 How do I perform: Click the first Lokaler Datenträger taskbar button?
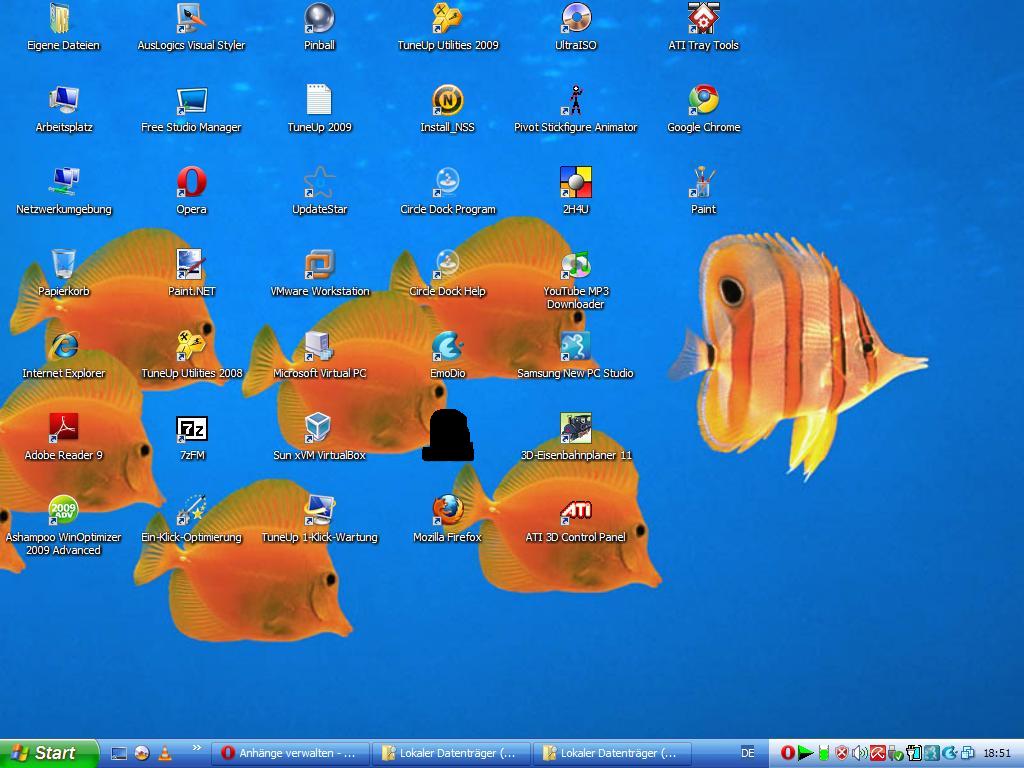click(x=451, y=753)
